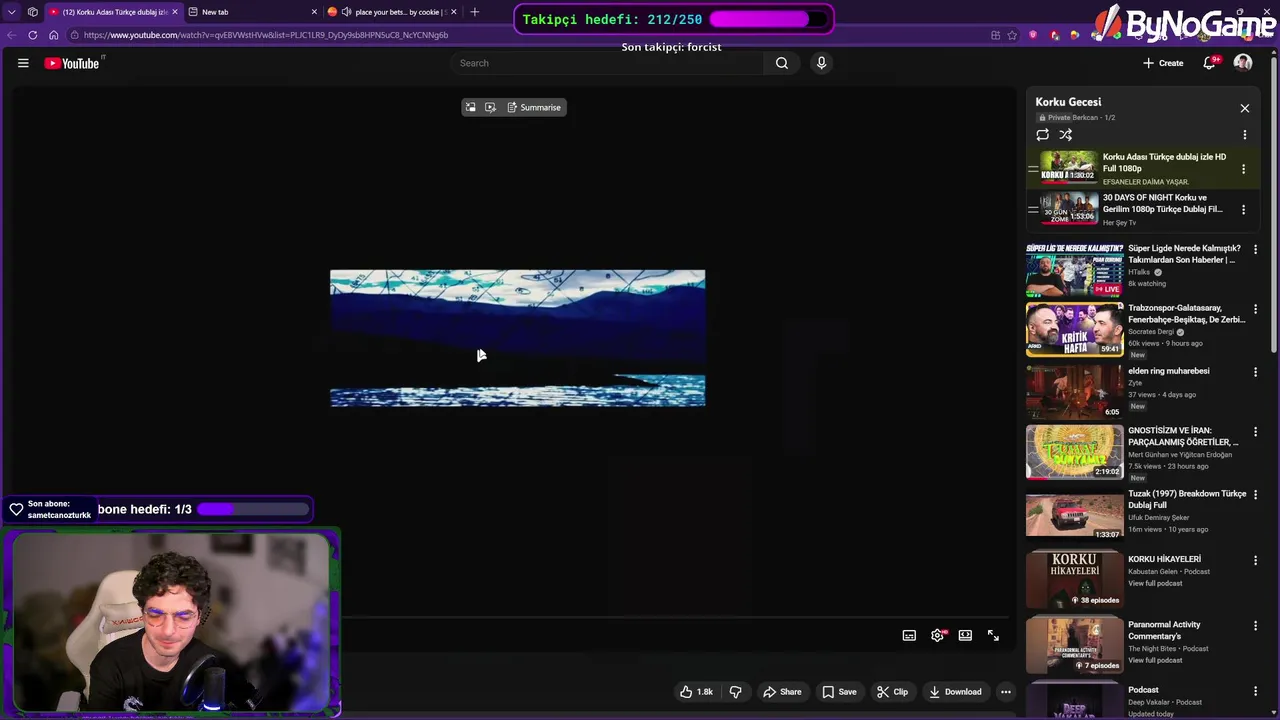Open YouTube notifications bell
1280x720 pixels.
click(1210, 63)
